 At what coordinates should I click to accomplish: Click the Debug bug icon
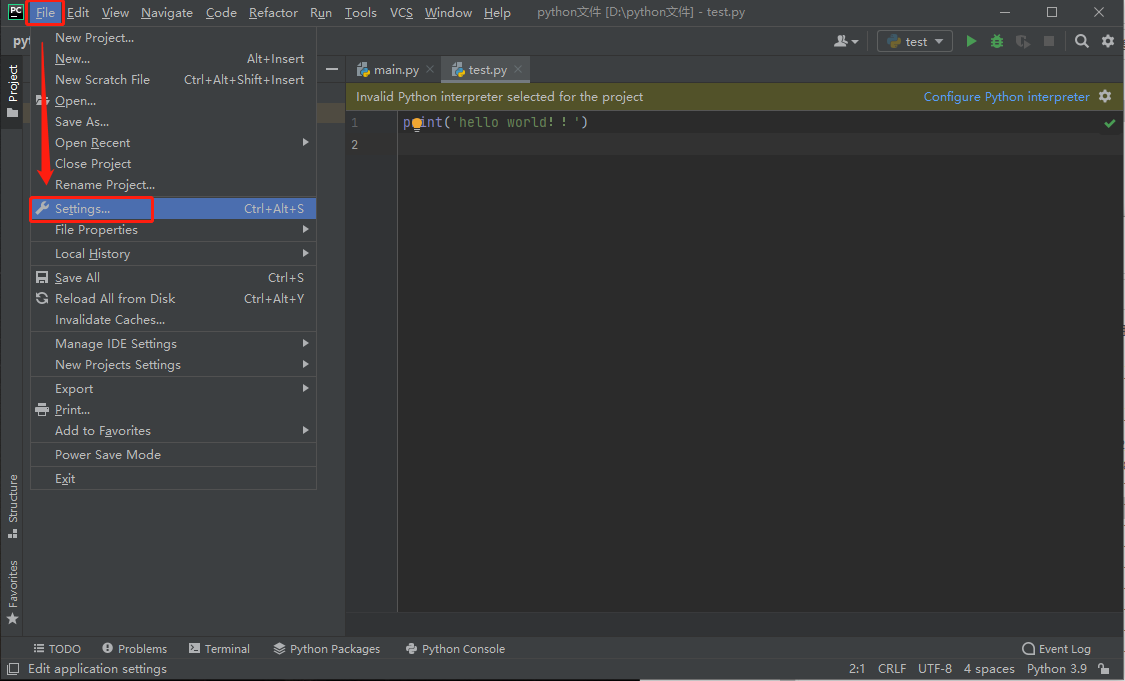[x=997, y=42]
